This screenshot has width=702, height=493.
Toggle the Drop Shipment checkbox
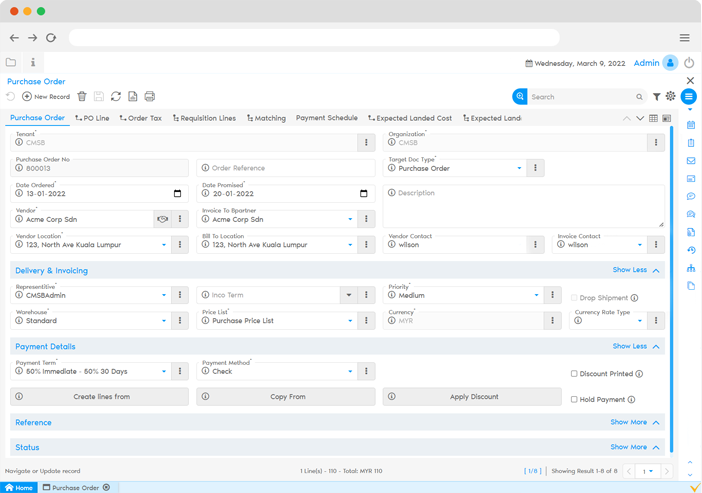[574, 298]
